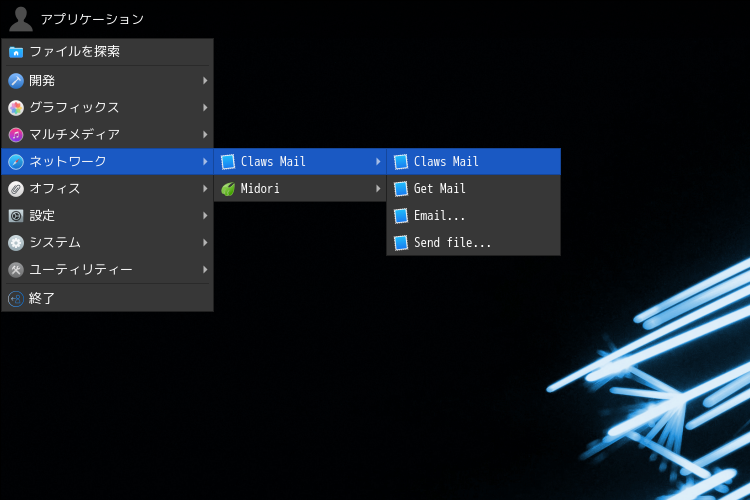Viewport: 750px width, 500px height.
Task: Expand the 設定 submenu arrow
Action: coord(205,215)
